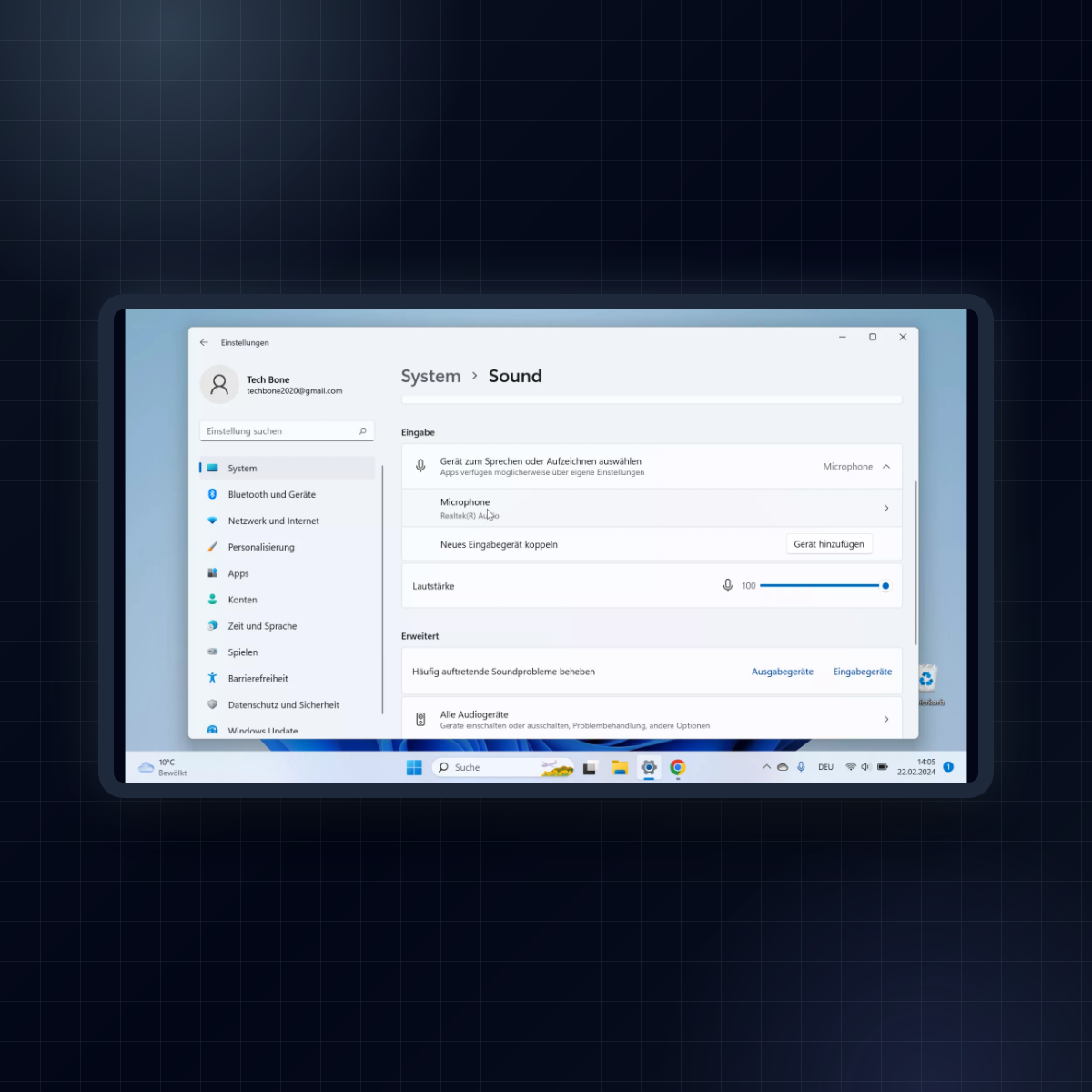Screen dimensions: 1092x1092
Task: Click the Spielen controller icon
Action: (x=212, y=652)
